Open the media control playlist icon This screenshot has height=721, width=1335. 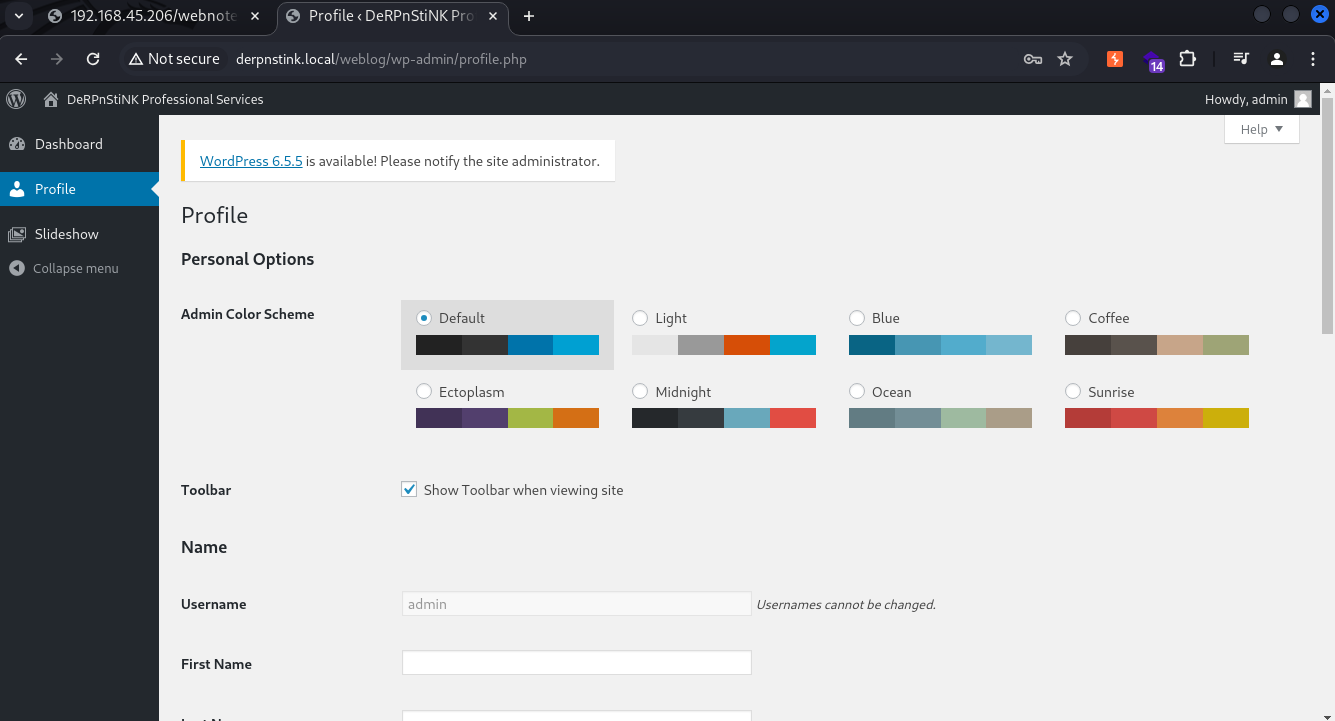(x=1241, y=59)
